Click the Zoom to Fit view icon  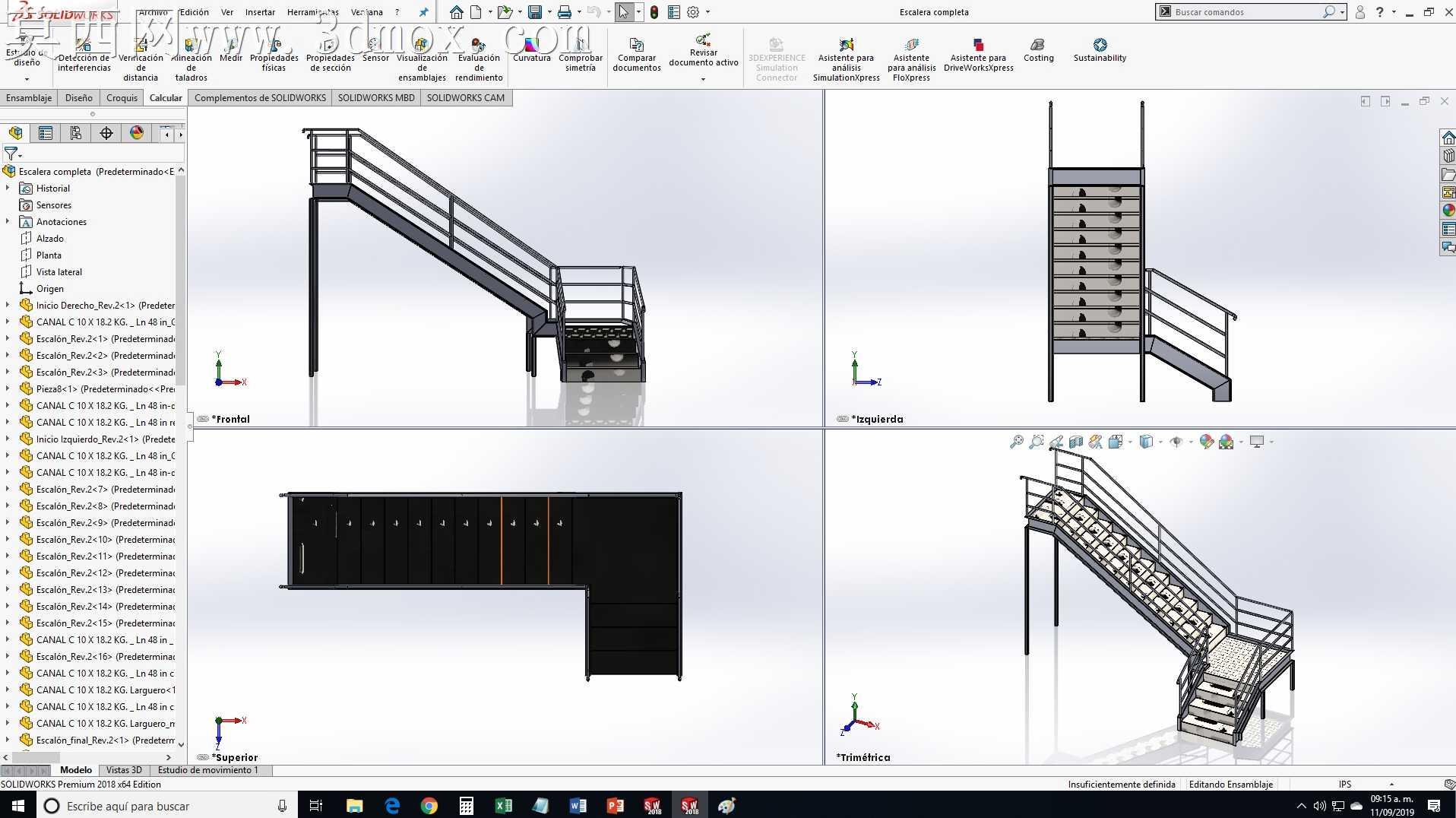coord(1017,442)
